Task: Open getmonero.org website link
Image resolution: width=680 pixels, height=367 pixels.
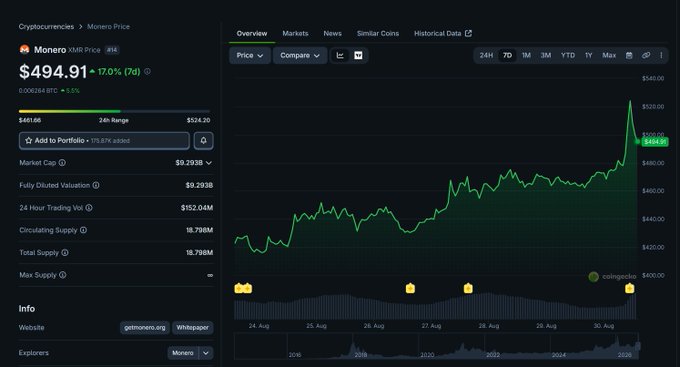Action: click(x=145, y=328)
